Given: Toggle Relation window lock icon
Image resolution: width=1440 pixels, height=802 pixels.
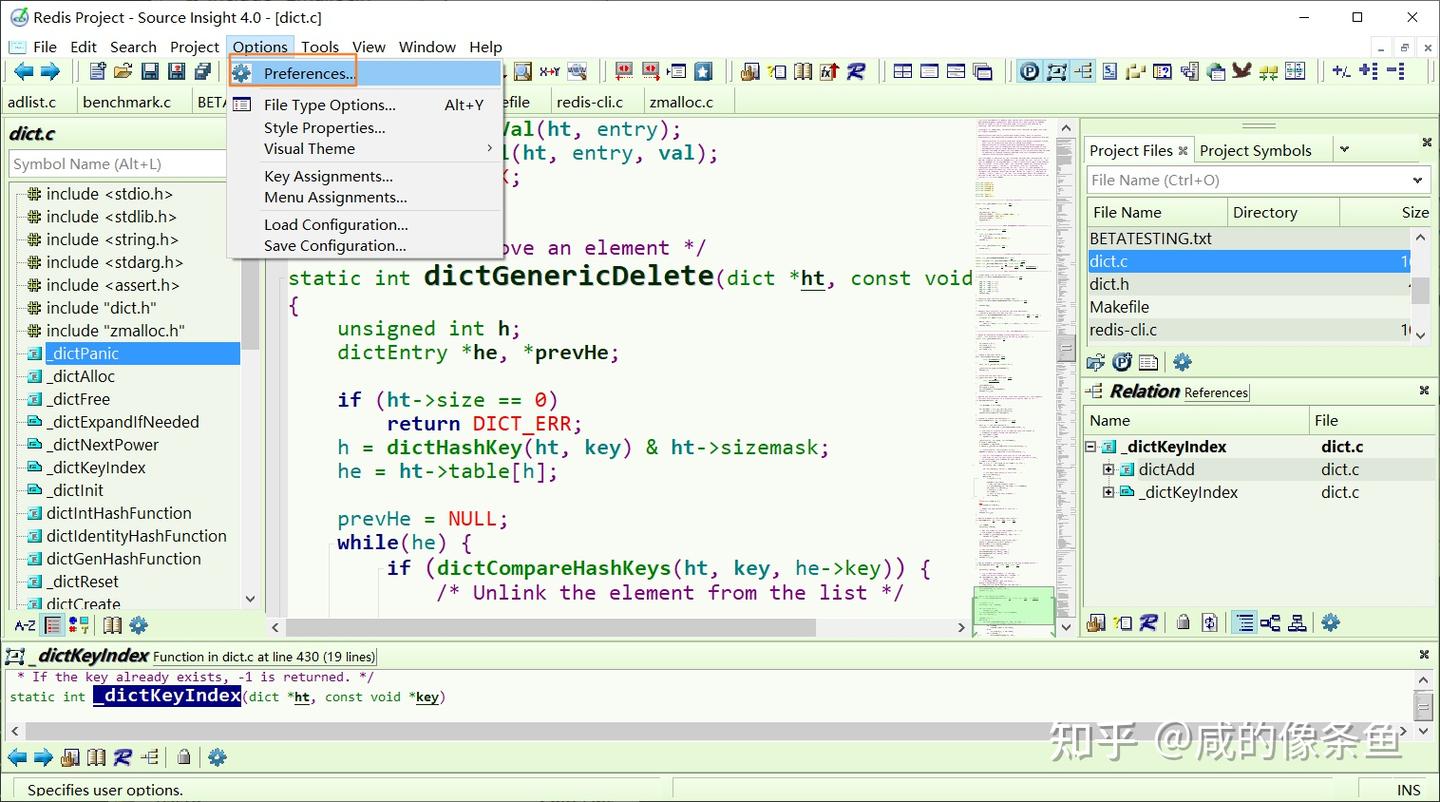Looking at the screenshot, I should pos(1183,622).
